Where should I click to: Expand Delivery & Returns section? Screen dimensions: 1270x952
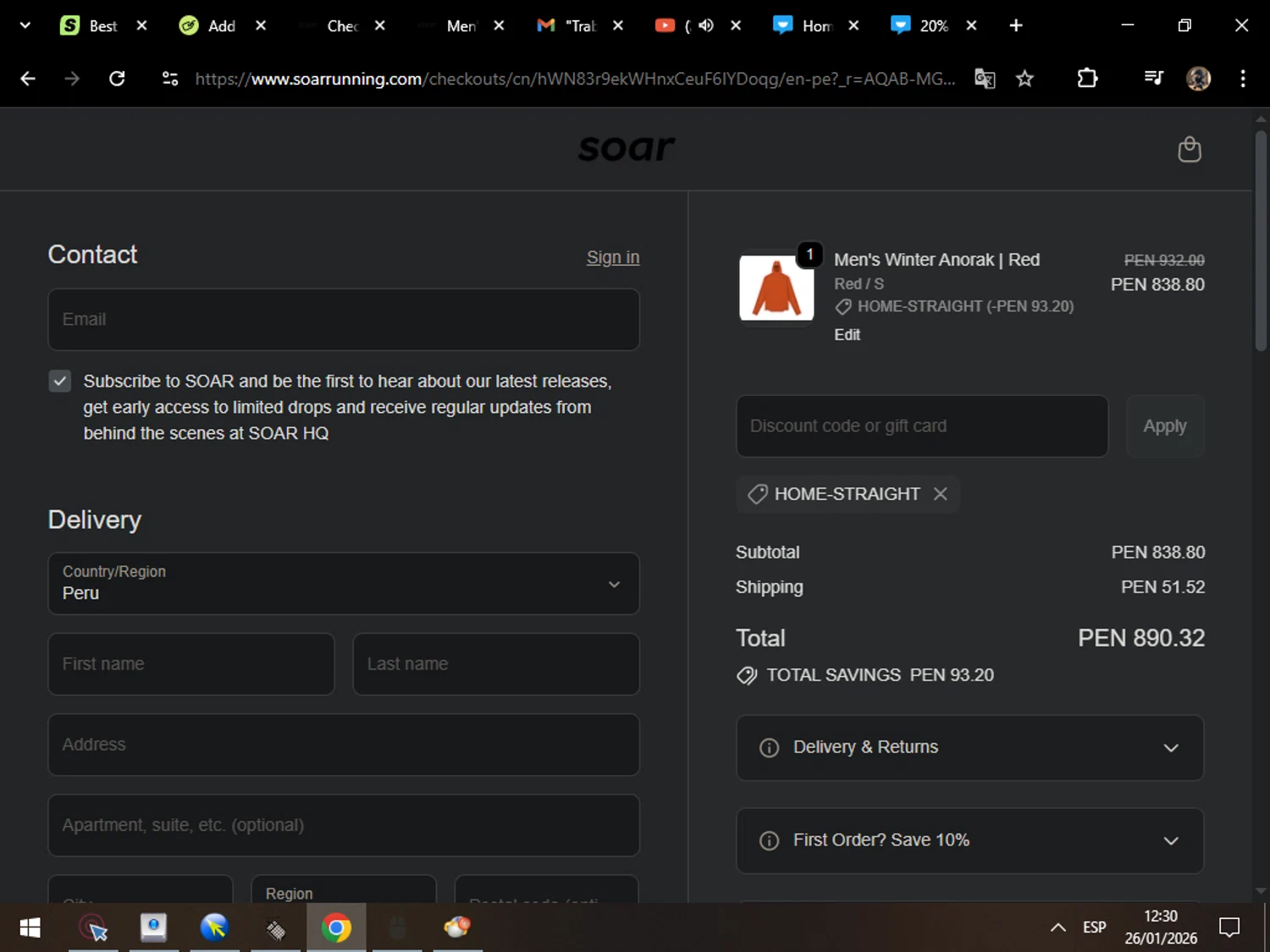pos(970,747)
